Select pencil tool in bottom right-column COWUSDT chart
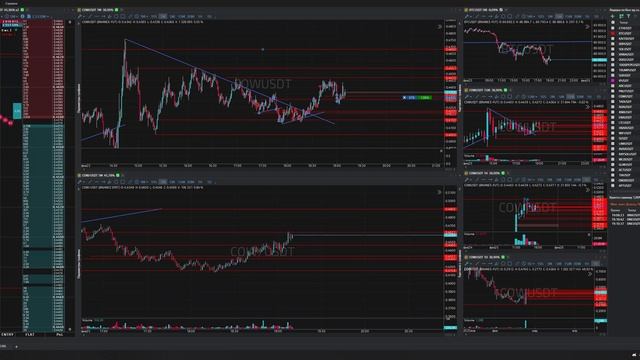640x360 pixels. click(467, 264)
